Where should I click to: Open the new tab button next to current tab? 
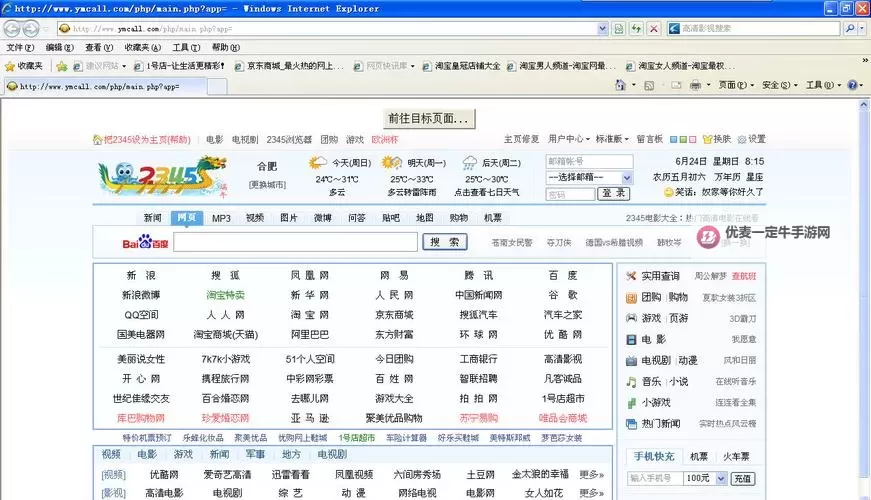pos(217,87)
